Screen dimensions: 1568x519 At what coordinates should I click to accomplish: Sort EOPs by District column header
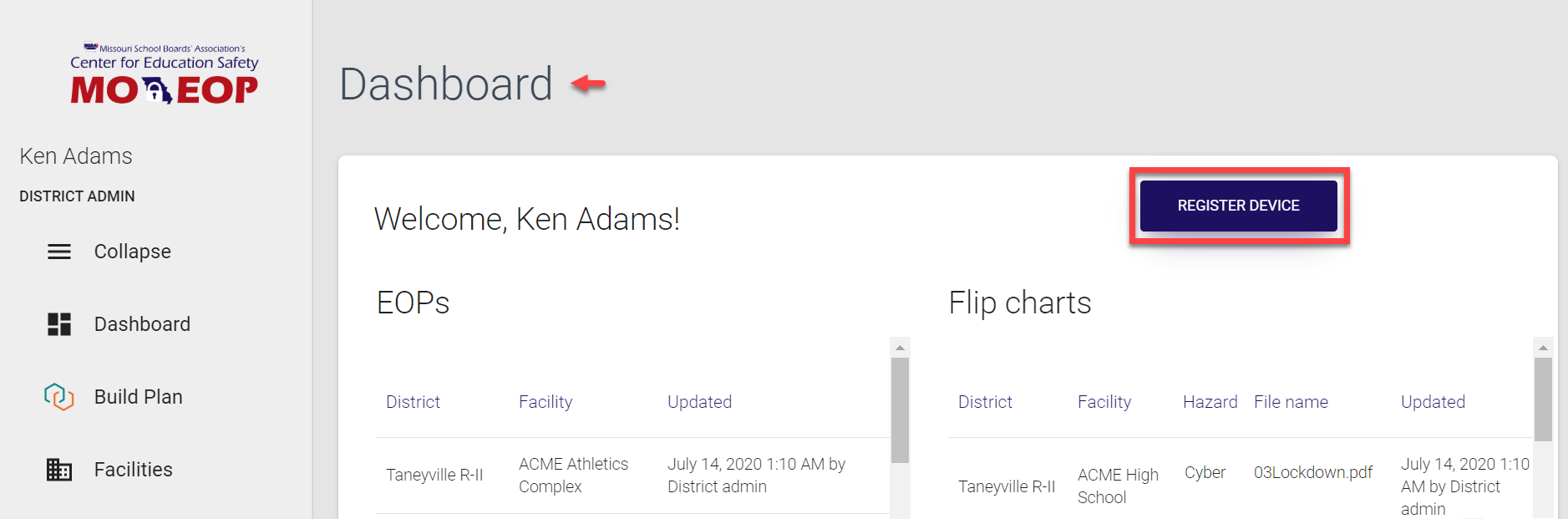coord(413,402)
